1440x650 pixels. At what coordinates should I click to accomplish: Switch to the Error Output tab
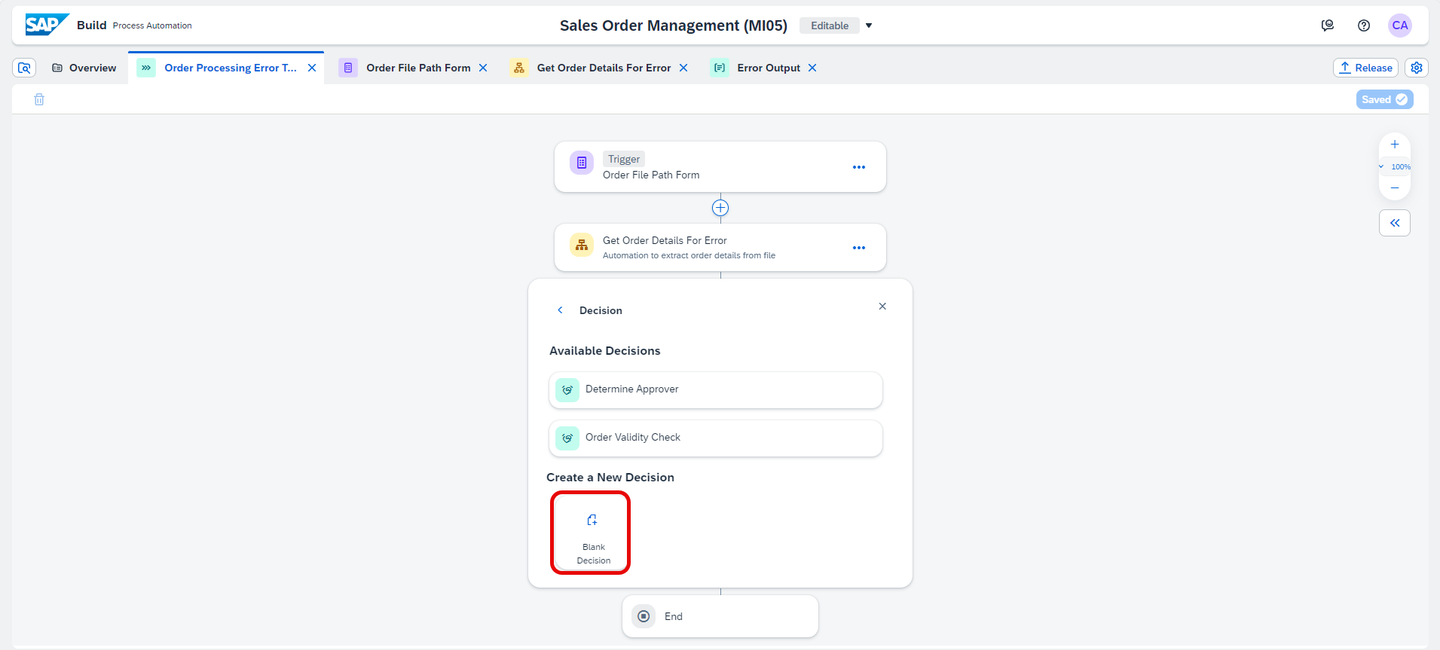pos(768,68)
